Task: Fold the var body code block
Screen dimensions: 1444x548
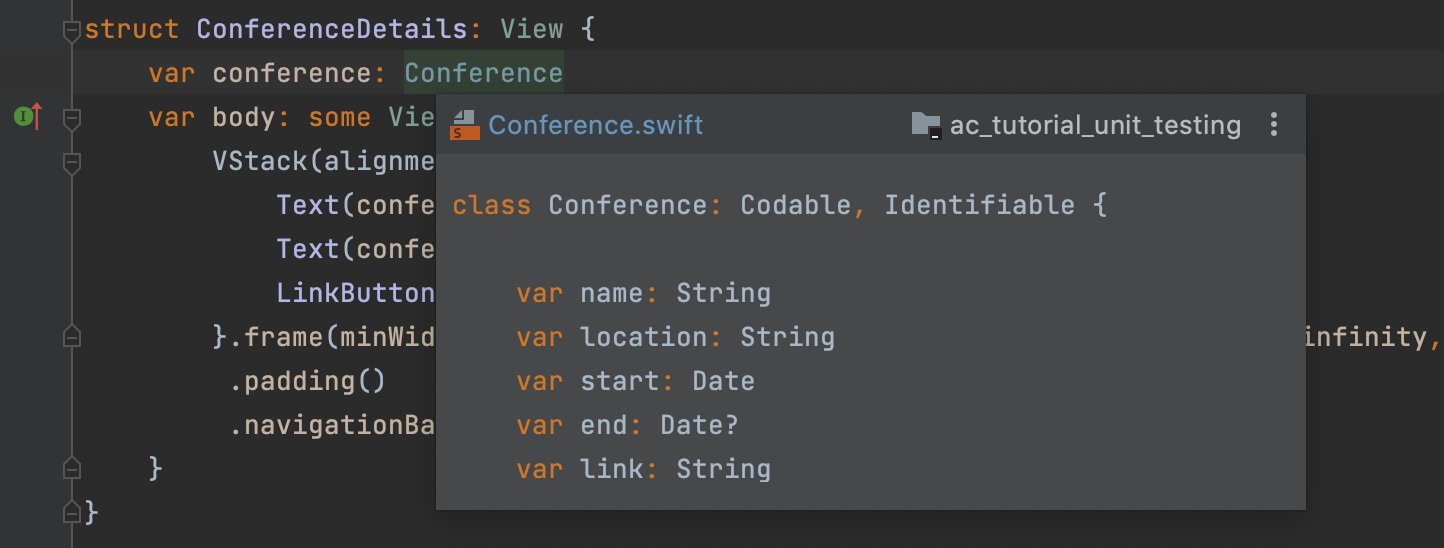Action: point(71,118)
